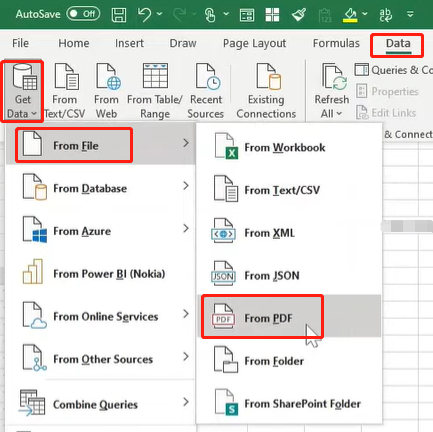This screenshot has width=433, height=432.
Task: Click the Touch/Mouse mode hand icon
Action: tap(210, 15)
